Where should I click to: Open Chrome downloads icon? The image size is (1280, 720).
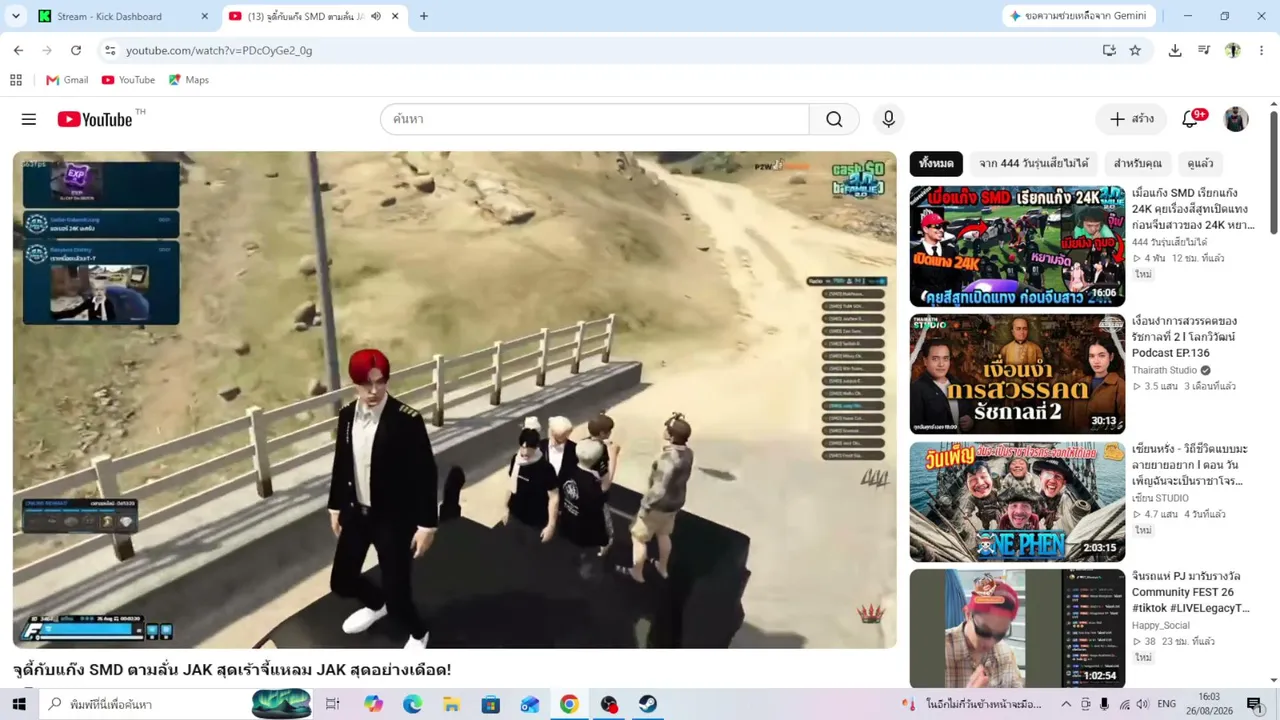tap(1175, 50)
